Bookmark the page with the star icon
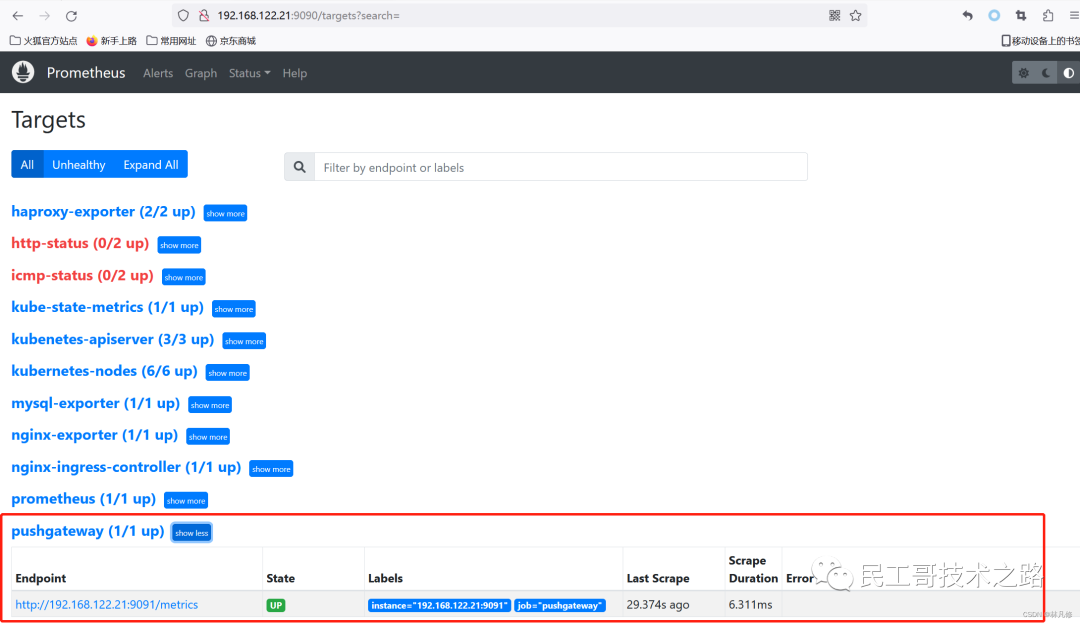Image resolution: width=1080 pixels, height=623 pixels. tap(855, 15)
